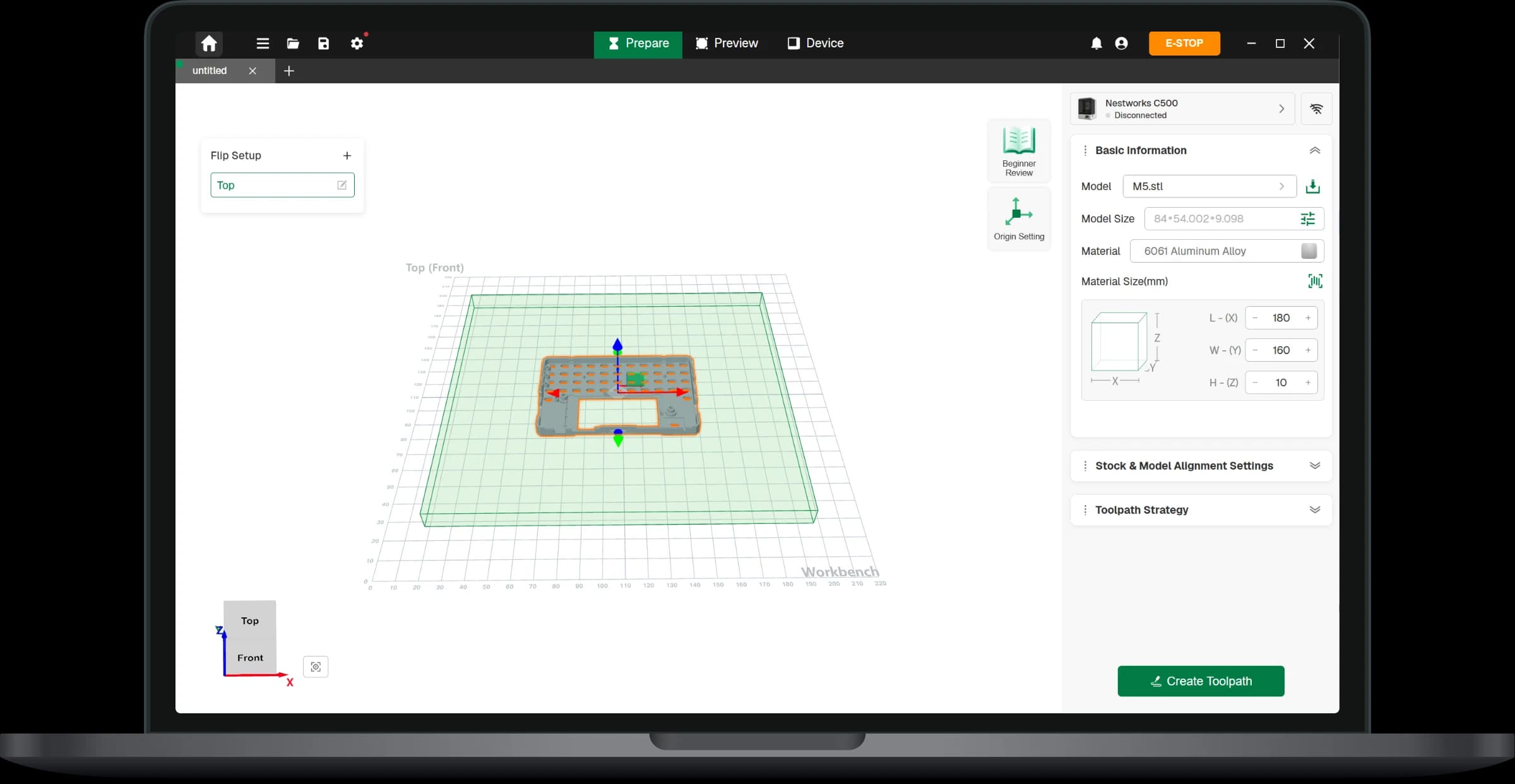Increase the L-(X) value
The height and width of the screenshot is (784, 1515).
(1308, 318)
